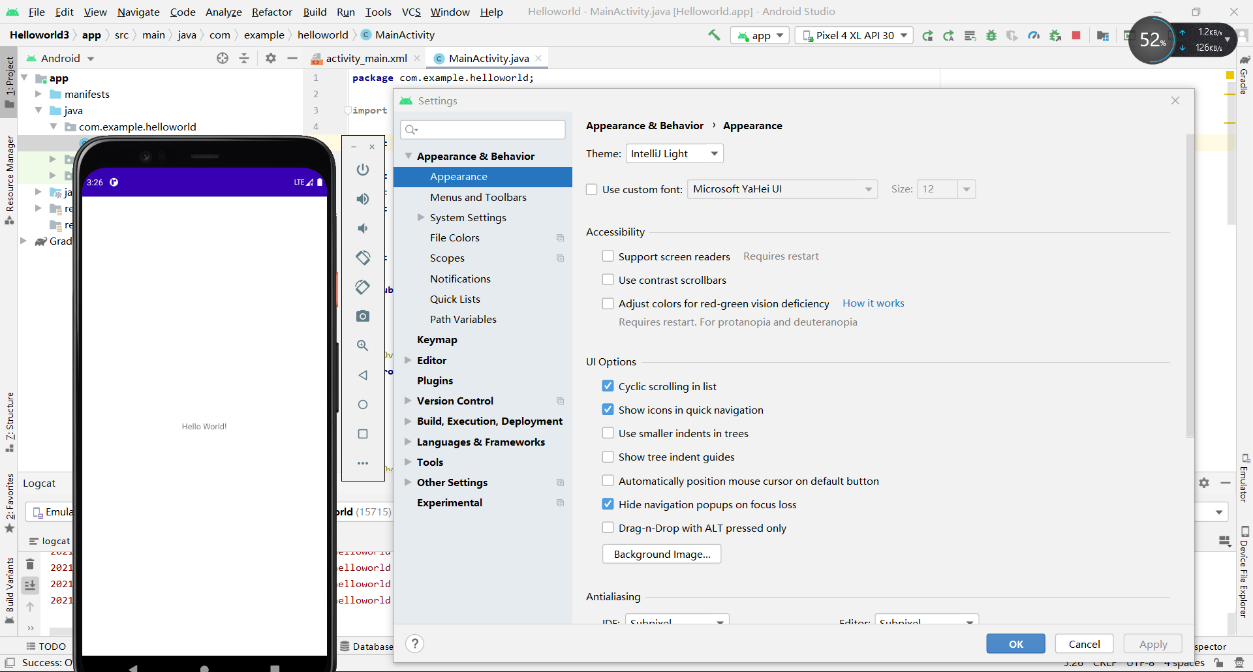Click the Settings search input field
The width and height of the screenshot is (1253, 672).
483,129
